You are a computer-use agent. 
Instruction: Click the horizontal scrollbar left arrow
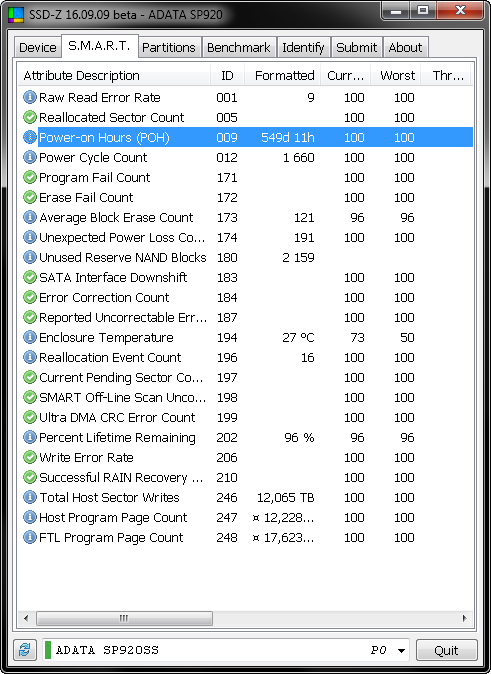[x=26, y=619]
